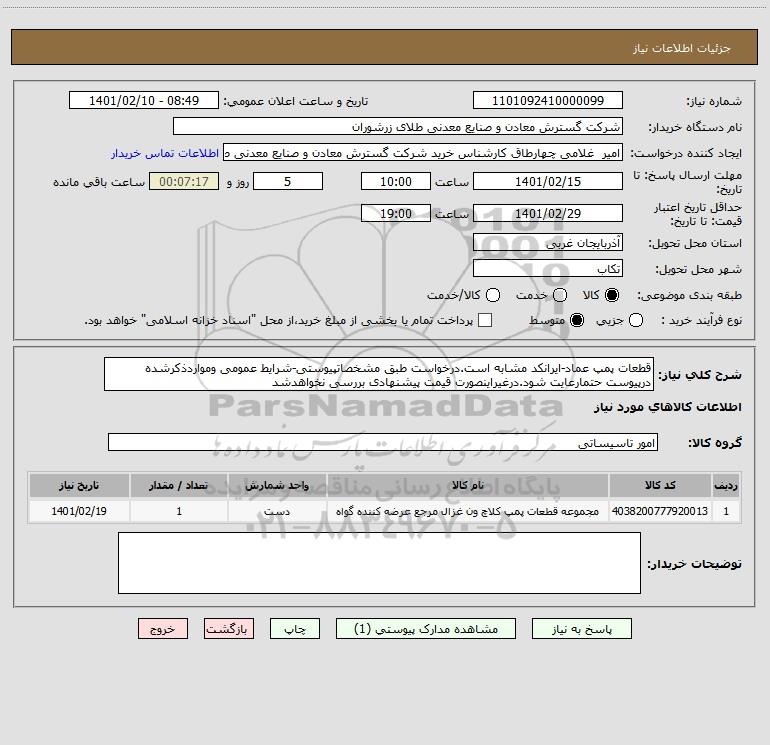The width and height of the screenshot is (770, 745).
Task: Click the نام کالا column header
Action: pyautogui.click(x=468, y=485)
